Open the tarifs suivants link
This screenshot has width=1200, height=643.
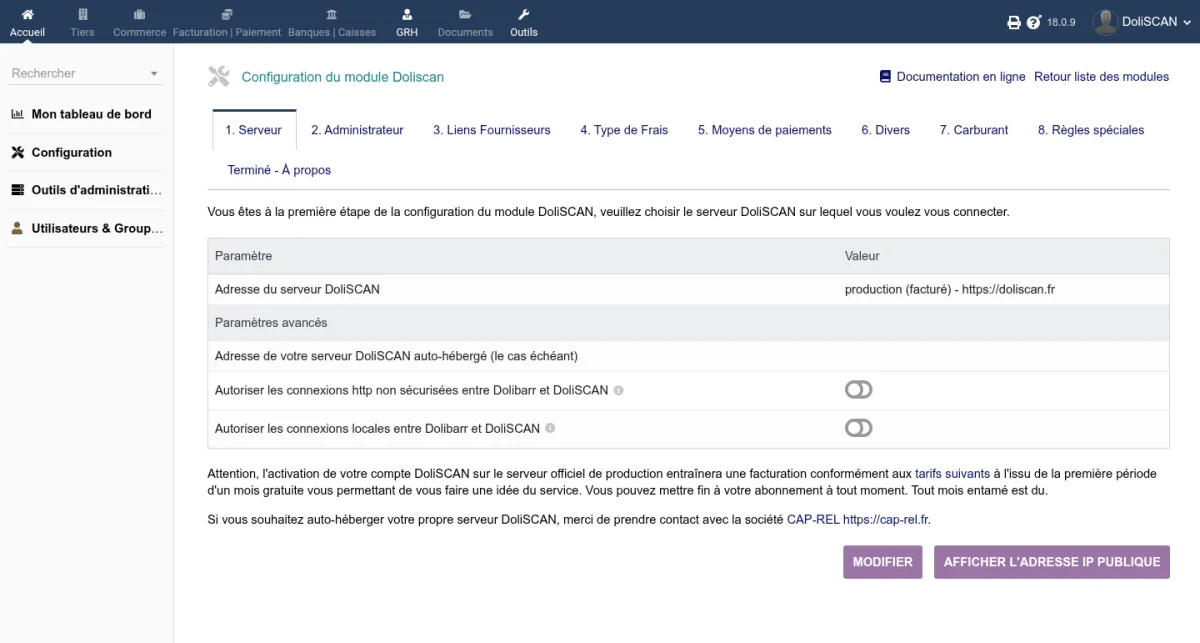952,473
